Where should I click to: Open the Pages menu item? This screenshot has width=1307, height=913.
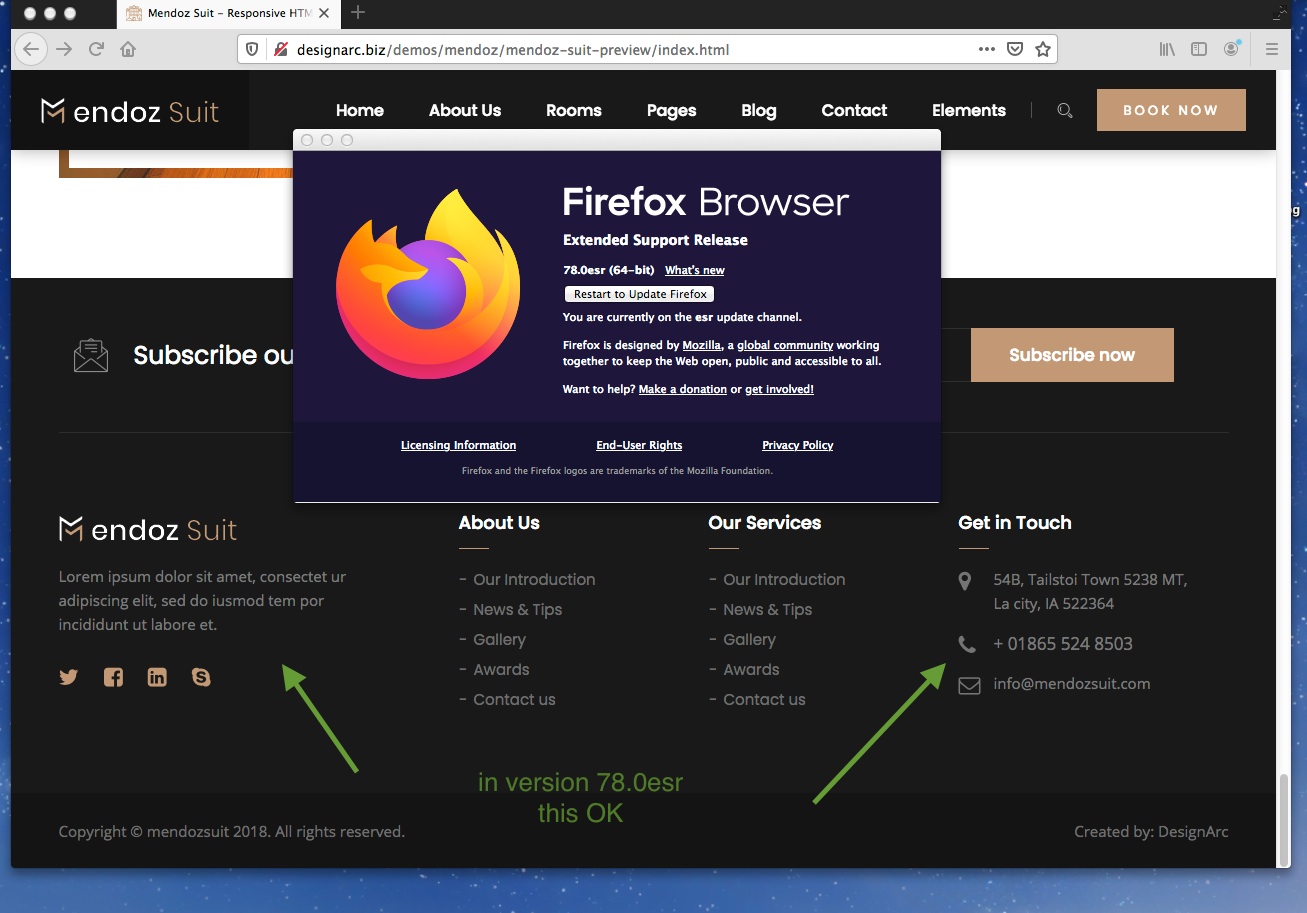[x=672, y=111]
